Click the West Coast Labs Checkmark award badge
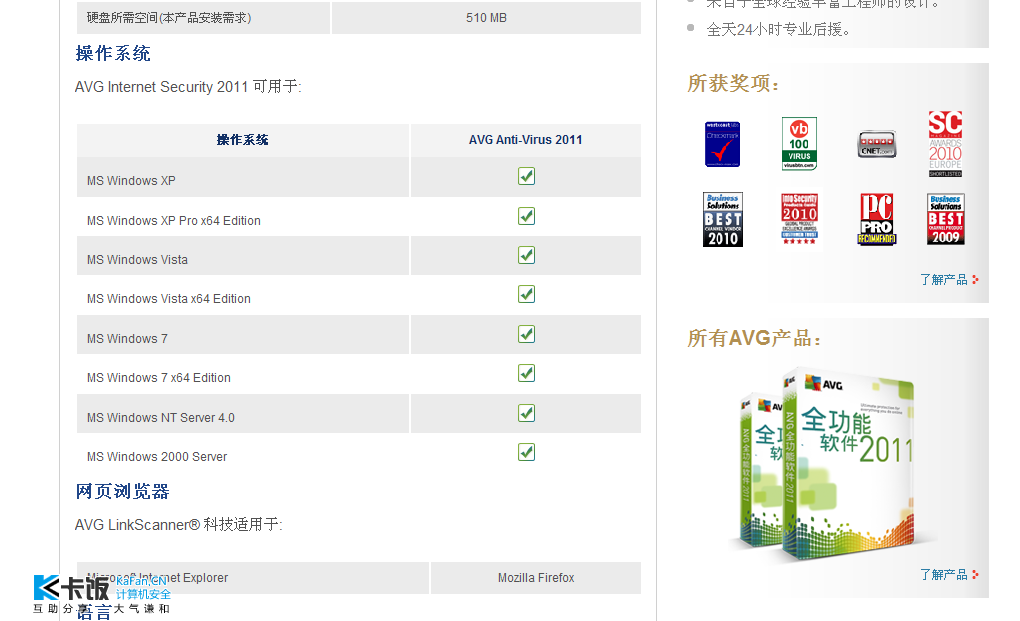Image resolution: width=1020 pixels, height=621 pixels. 722,144
